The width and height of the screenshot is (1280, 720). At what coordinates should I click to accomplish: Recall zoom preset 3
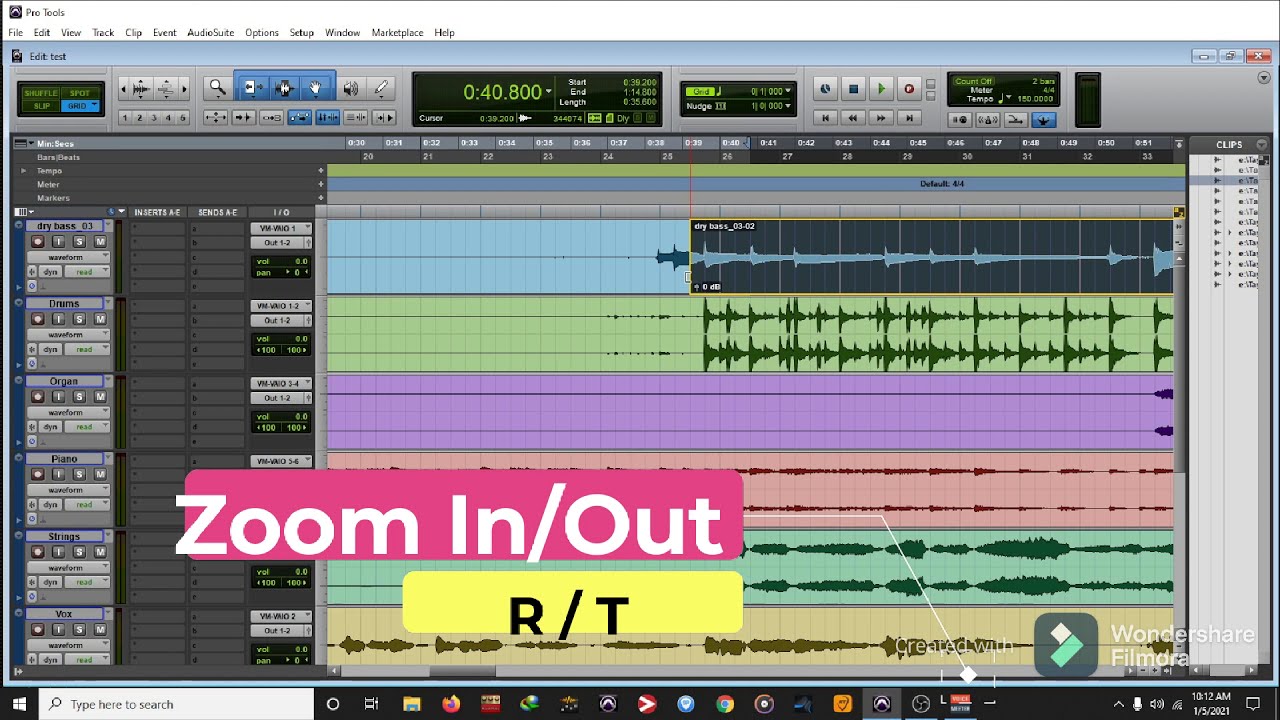tap(153, 118)
